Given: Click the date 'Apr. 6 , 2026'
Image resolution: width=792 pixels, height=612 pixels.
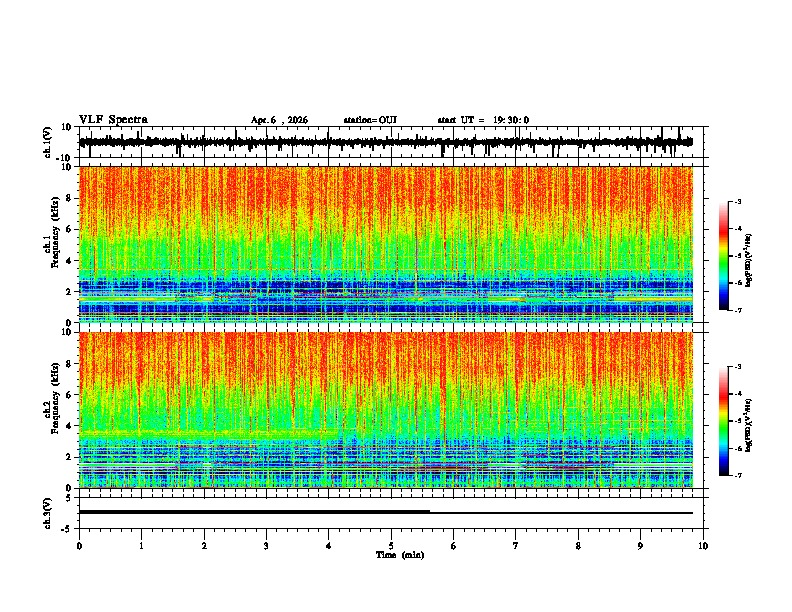Looking at the screenshot, I should [279, 120].
